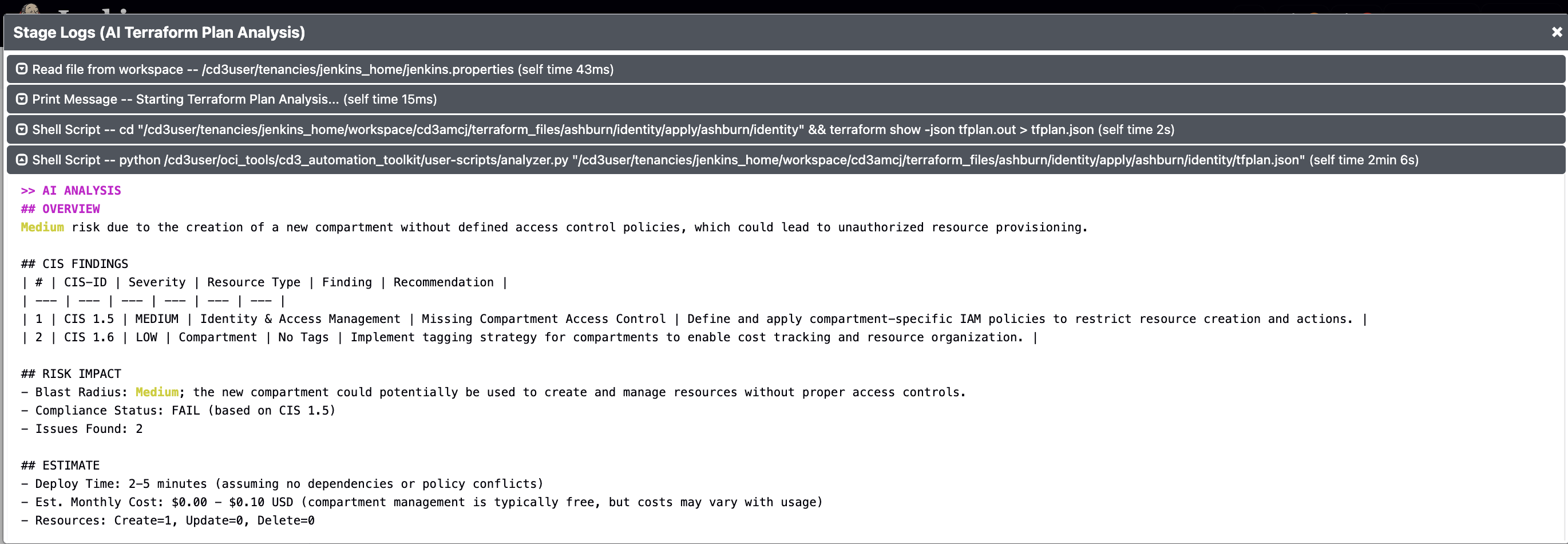Viewport: 1568px width, 544px height.
Task: Click the yellow 'Medium' word in the overview
Action: click(x=42, y=227)
